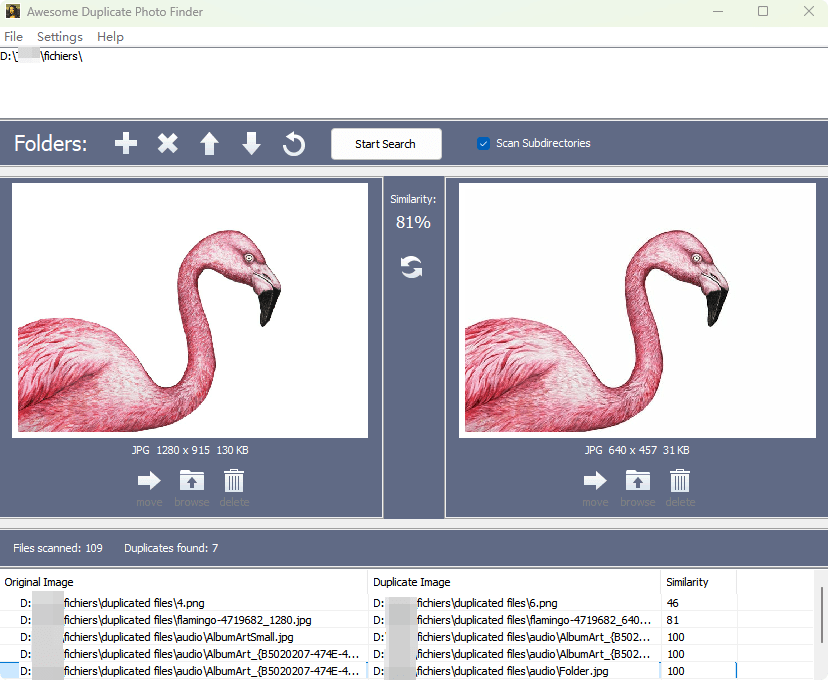Move the right duplicate image
Screen dimensions: 828x680
[595, 483]
